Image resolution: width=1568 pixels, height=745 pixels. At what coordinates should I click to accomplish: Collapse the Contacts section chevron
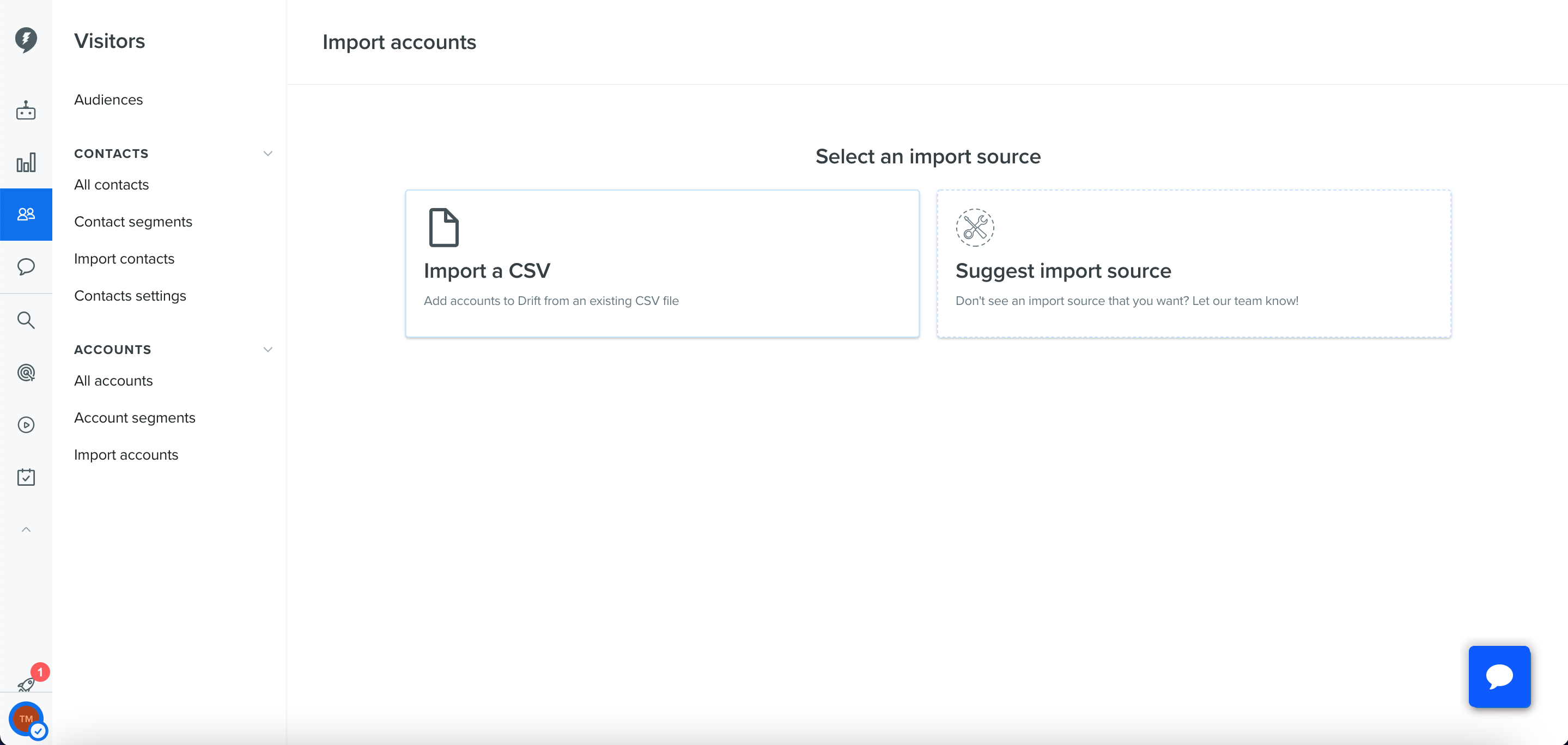268,154
